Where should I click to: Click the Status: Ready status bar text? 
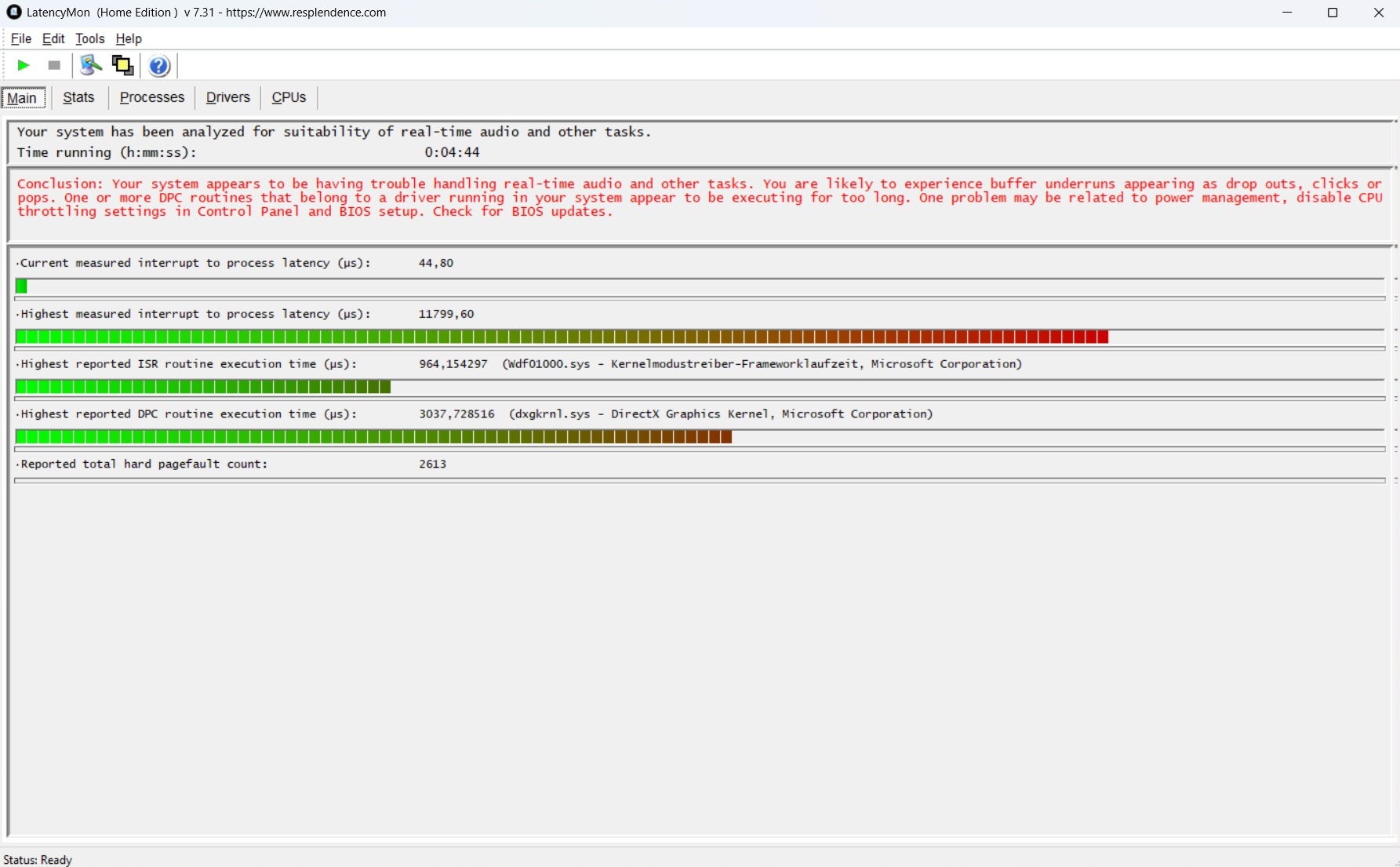(38, 860)
